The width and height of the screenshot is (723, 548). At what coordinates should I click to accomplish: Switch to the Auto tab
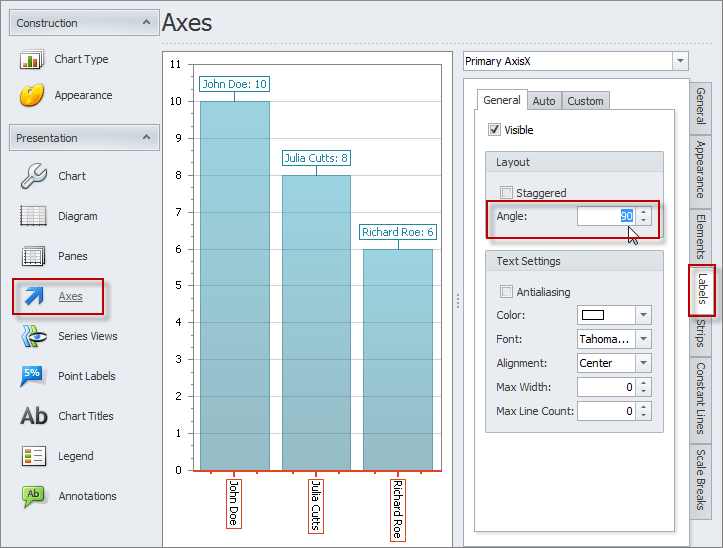coord(544,101)
